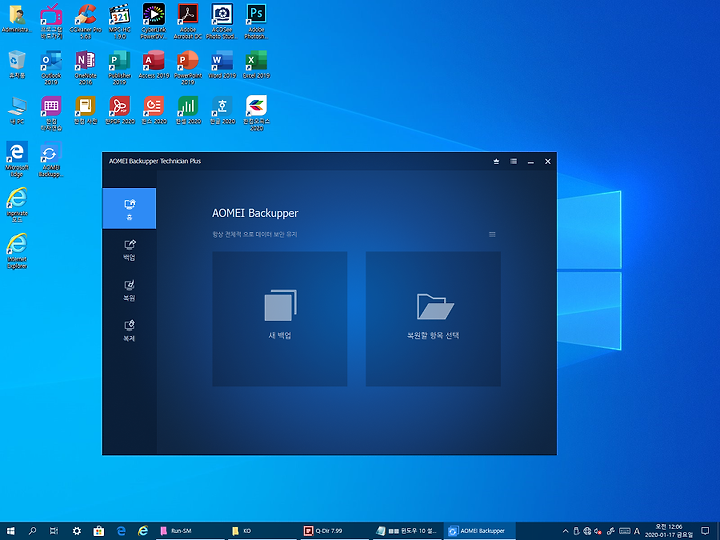The image size is (720, 540).
Task: Switch to the Restore (복원) sidebar tab
Action: click(129, 290)
